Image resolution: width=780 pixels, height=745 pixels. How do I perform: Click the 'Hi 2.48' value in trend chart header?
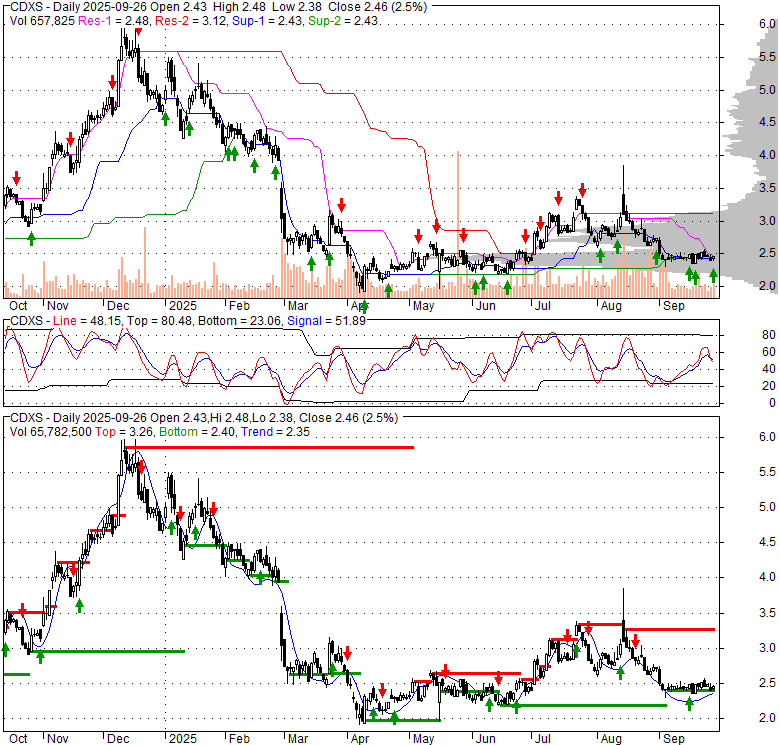pyautogui.click(x=229, y=418)
